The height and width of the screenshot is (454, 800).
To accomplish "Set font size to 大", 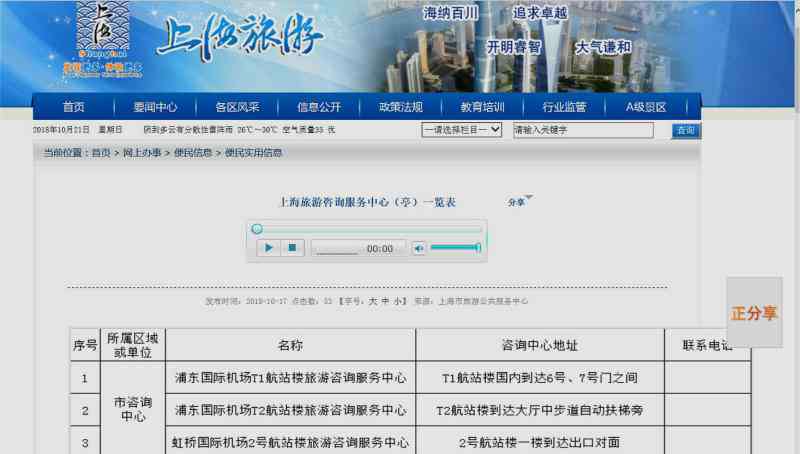I will click(x=373, y=301).
